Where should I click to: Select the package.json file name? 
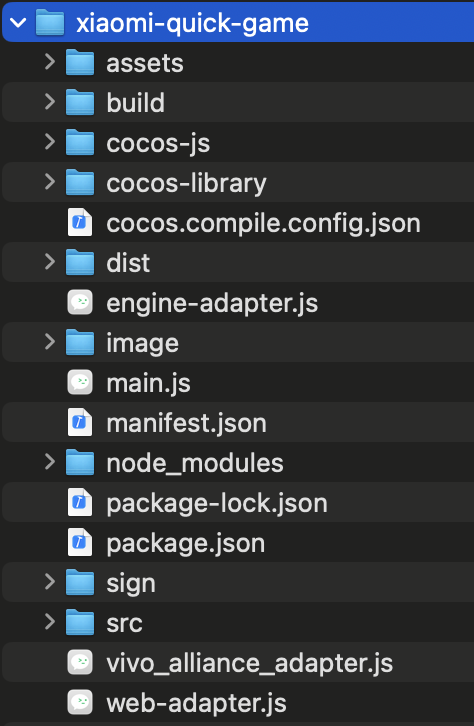pos(186,544)
